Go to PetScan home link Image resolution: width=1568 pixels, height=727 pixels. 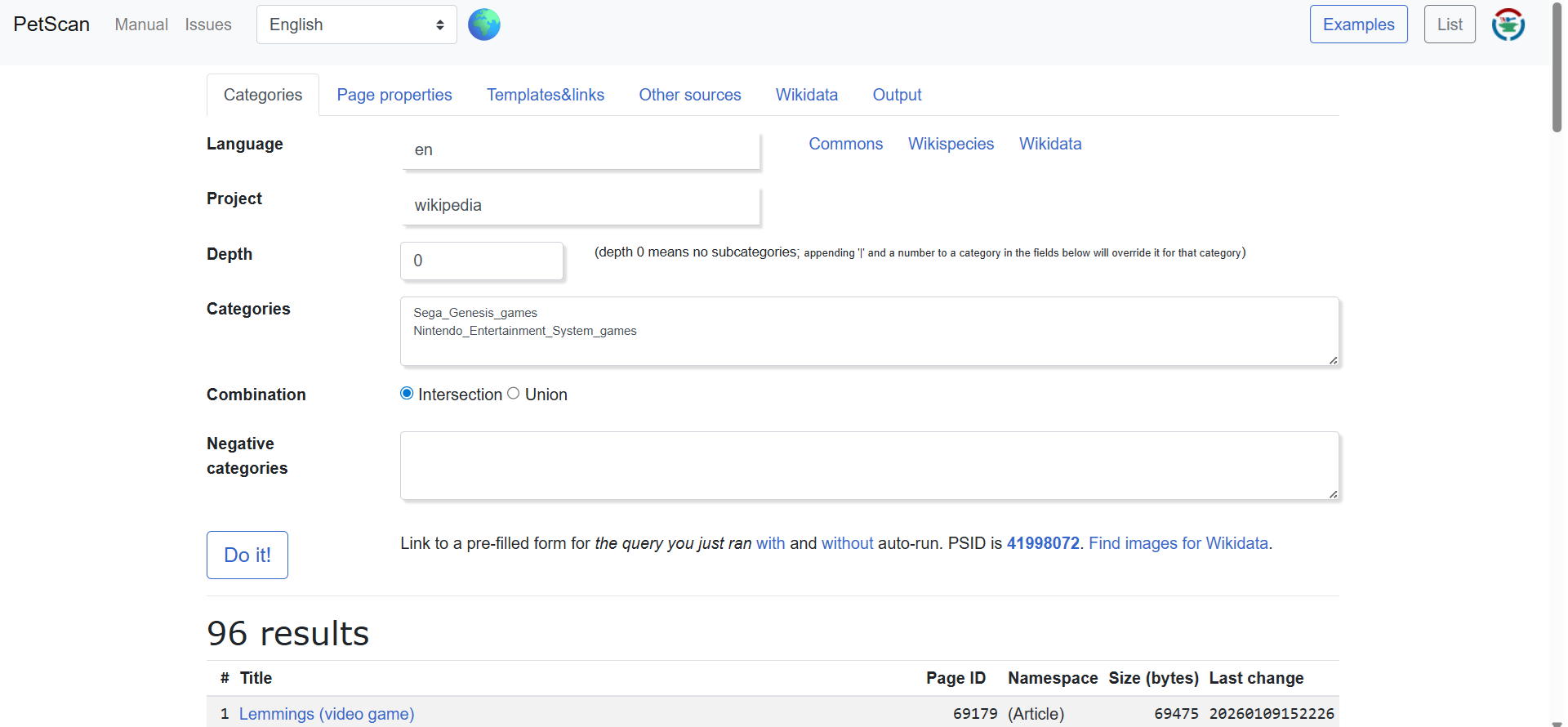(51, 25)
